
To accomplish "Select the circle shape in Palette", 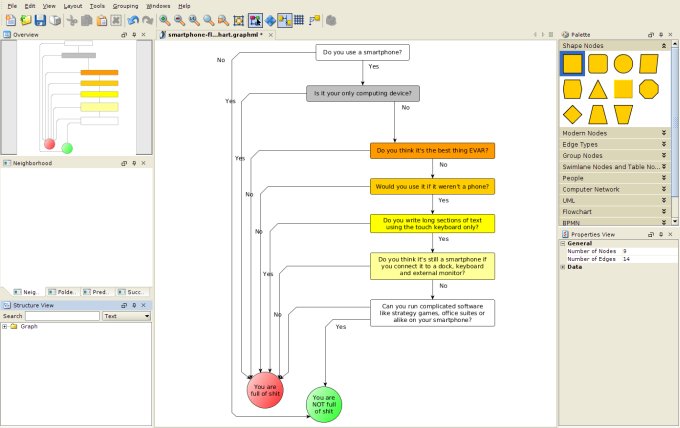I will 623,64.
